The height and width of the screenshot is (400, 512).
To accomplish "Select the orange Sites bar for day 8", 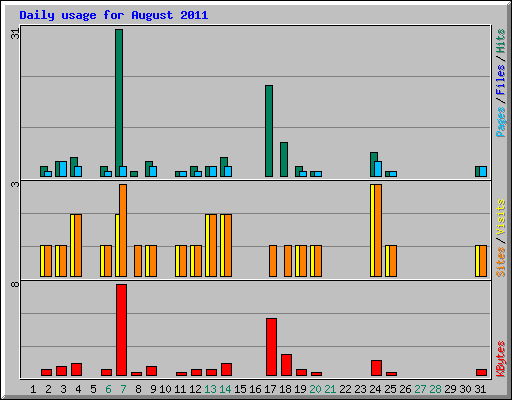I will (x=138, y=261).
